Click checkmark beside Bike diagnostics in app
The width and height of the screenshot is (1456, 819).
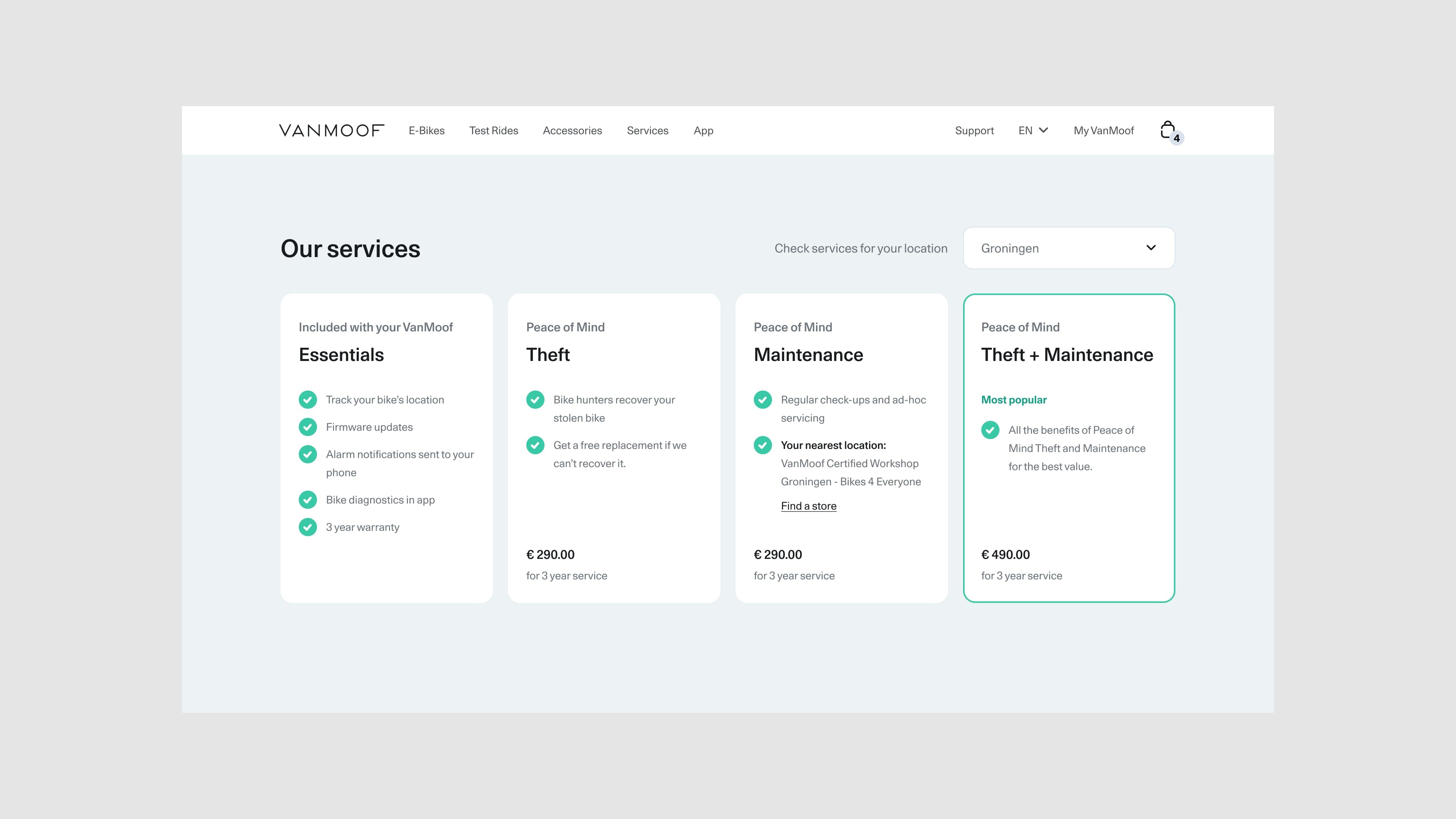pyautogui.click(x=308, y=500)
